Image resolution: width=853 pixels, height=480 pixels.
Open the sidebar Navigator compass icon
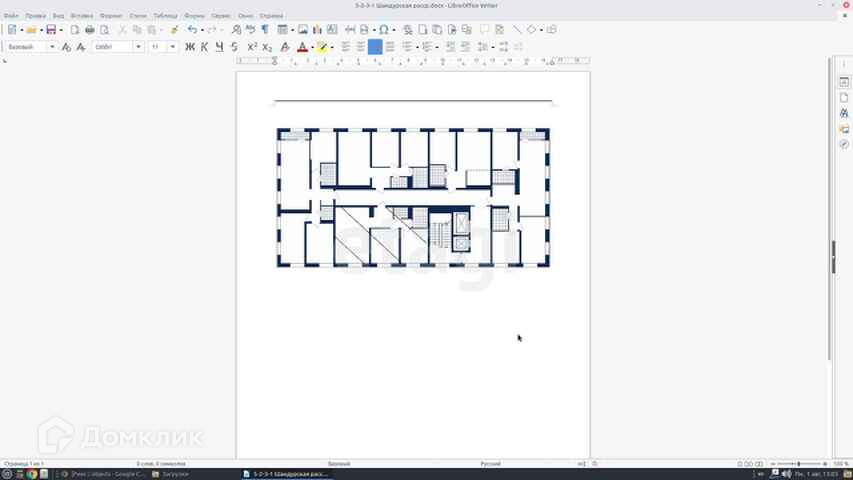point(844,145)
